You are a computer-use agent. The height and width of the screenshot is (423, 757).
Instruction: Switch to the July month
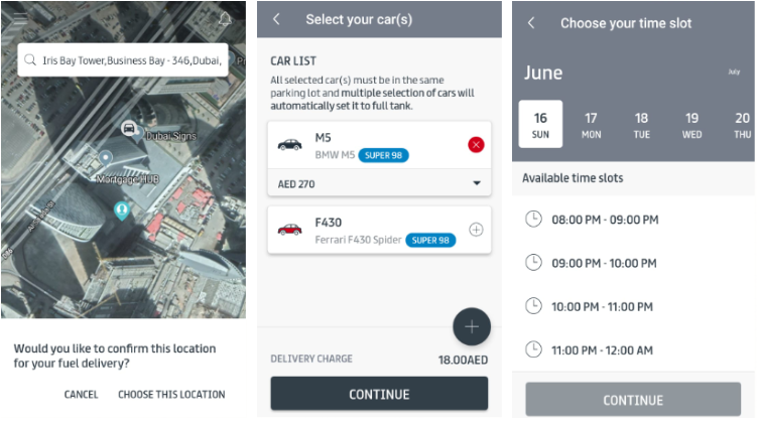coord(734,72)
